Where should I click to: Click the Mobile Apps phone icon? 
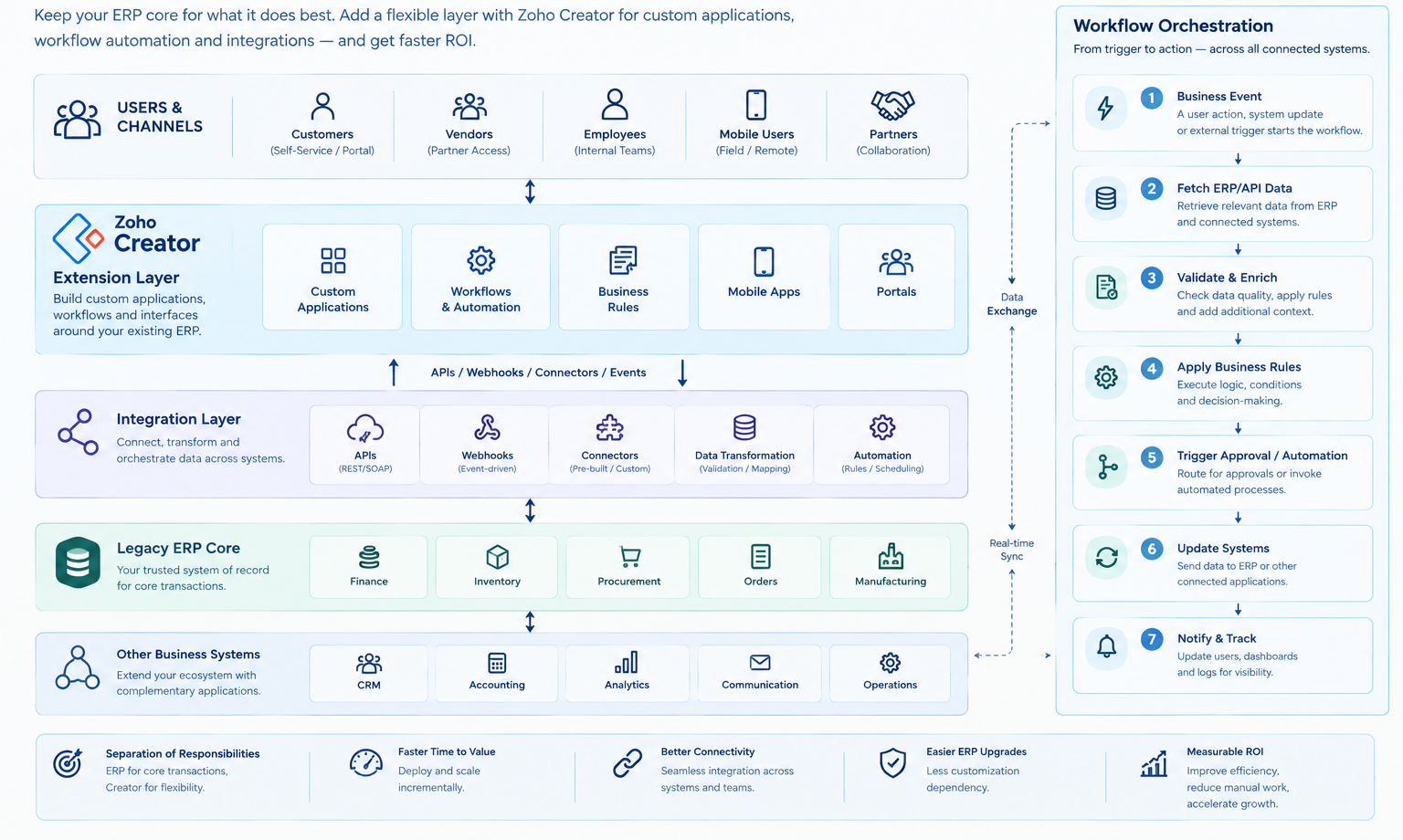click(x=764, y=261)
